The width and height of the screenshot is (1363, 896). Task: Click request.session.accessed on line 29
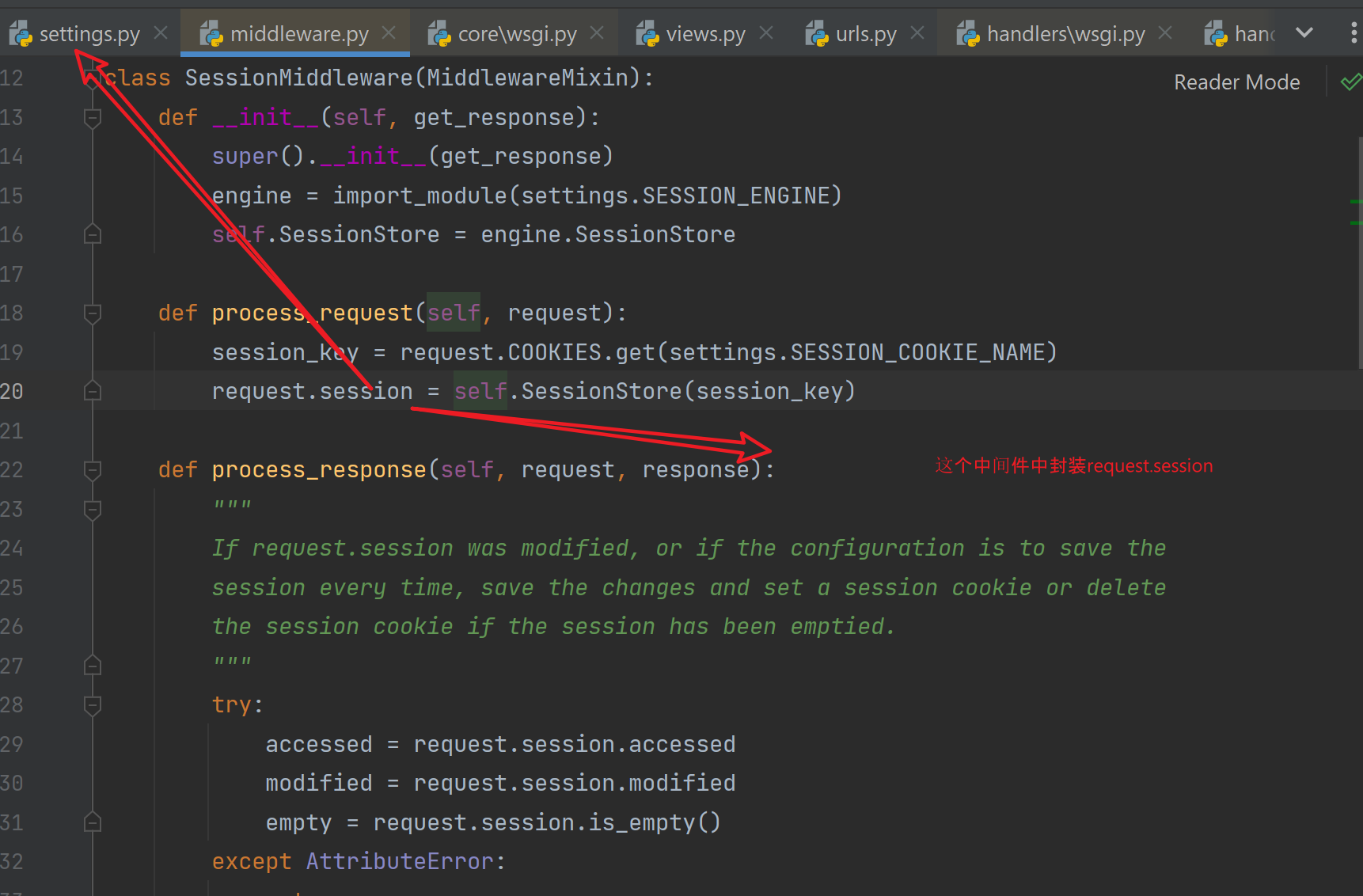point(574,744)
